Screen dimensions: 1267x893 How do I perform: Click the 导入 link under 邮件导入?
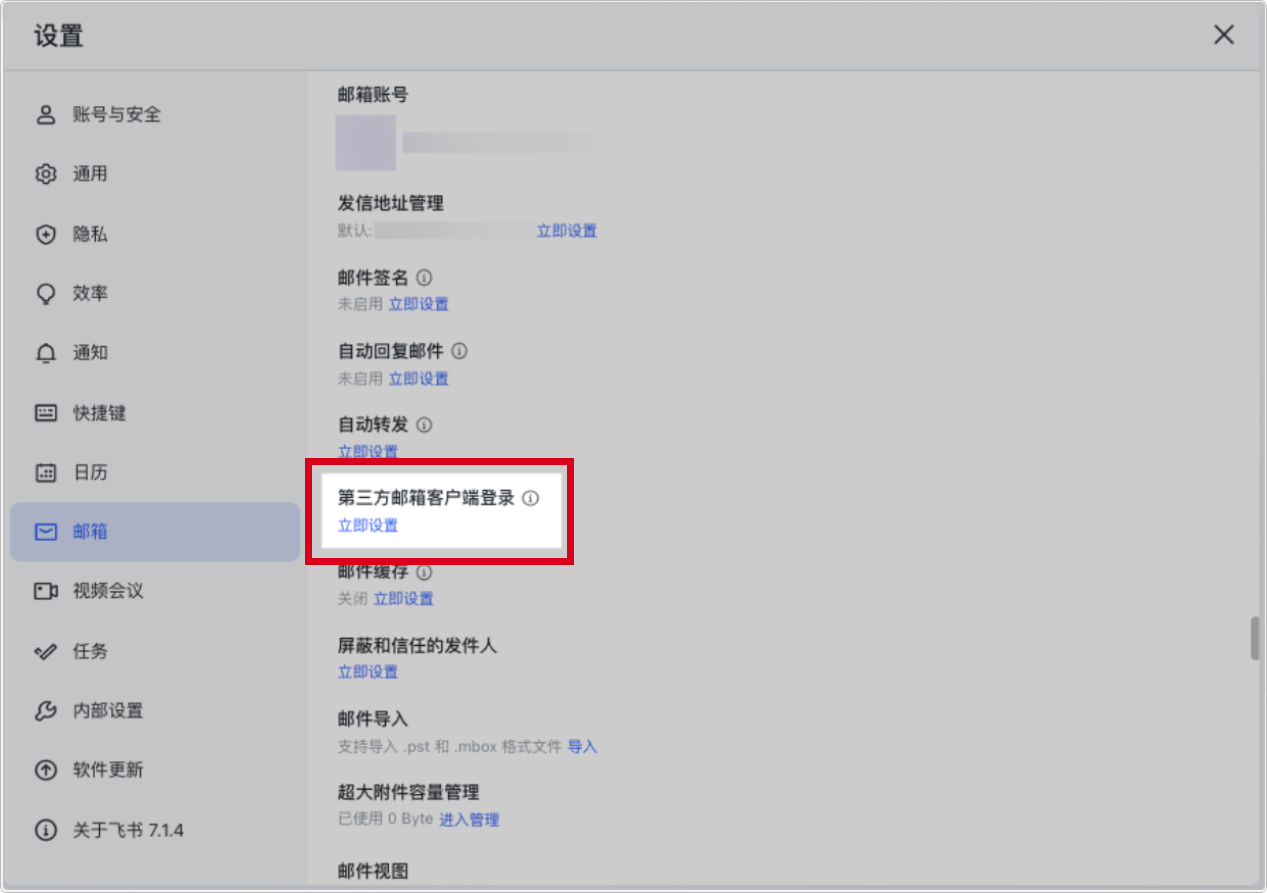tap(583, 746)
